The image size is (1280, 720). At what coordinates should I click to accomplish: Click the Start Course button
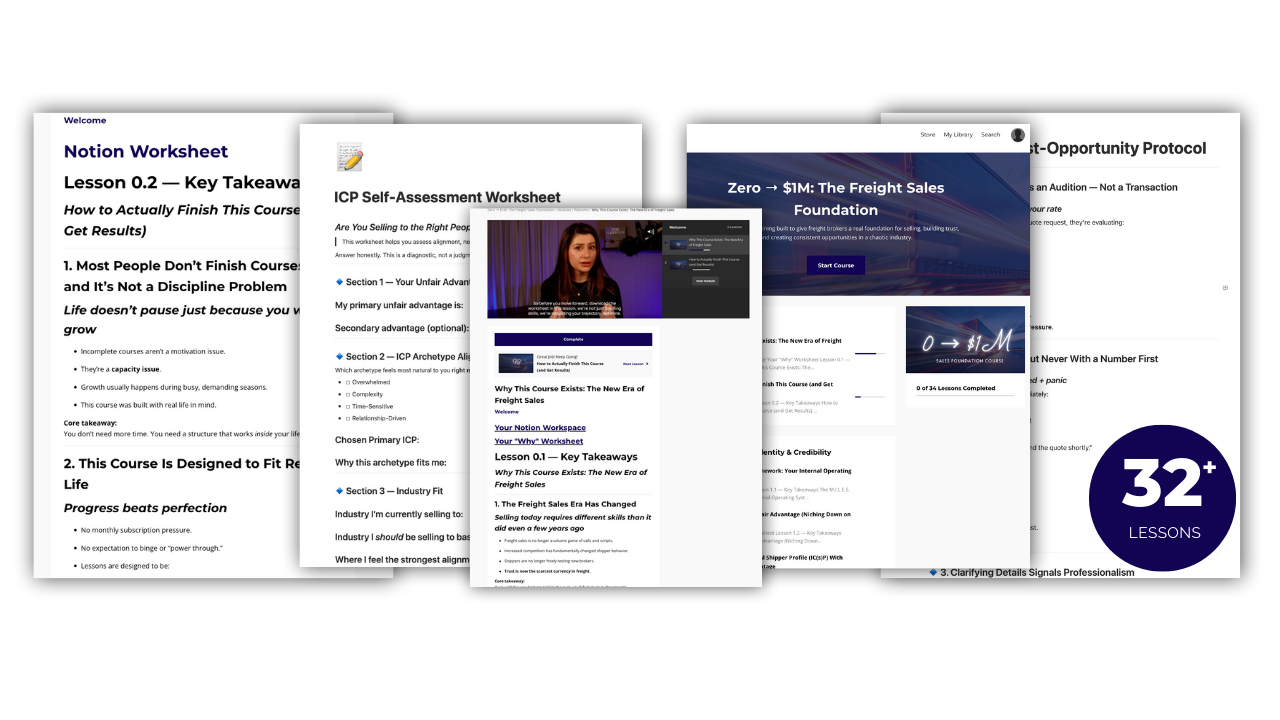click(x=836, y=265)
